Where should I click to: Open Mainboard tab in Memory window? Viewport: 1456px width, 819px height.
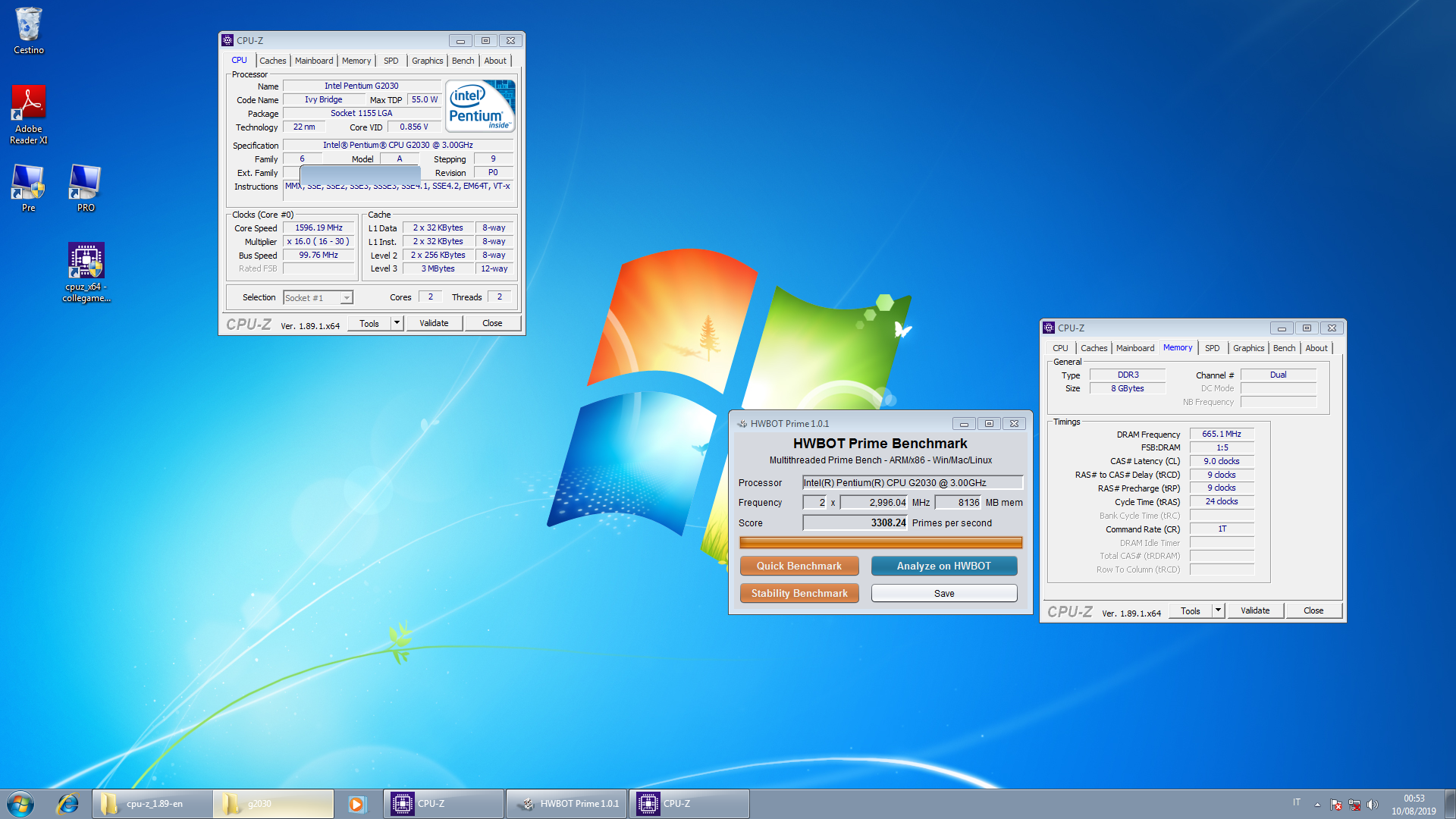(1135, 348)
